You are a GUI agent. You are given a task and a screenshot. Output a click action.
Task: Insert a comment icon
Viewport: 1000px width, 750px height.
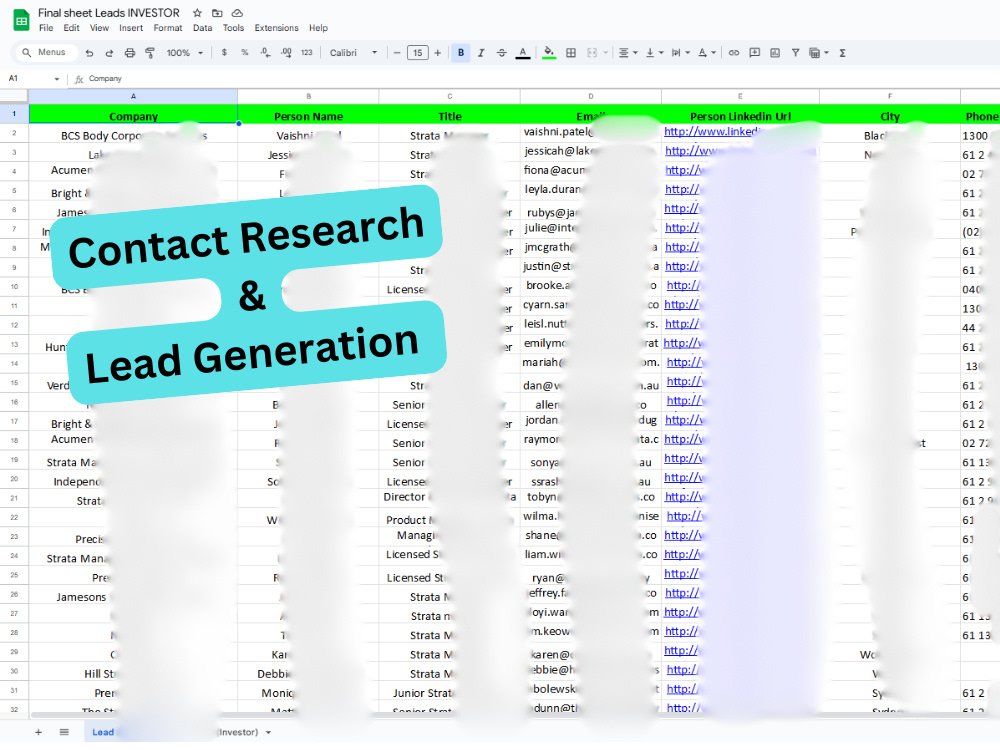754,53
